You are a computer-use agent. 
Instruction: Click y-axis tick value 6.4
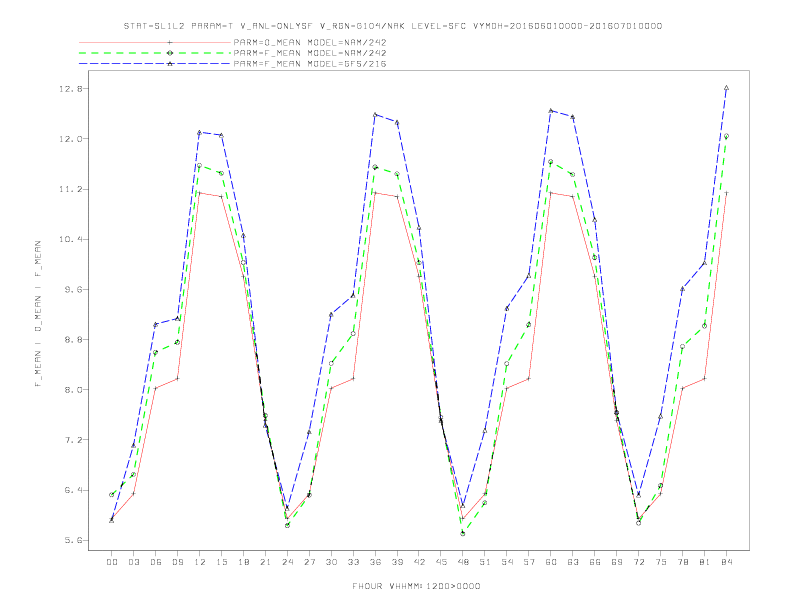(73, 490)
